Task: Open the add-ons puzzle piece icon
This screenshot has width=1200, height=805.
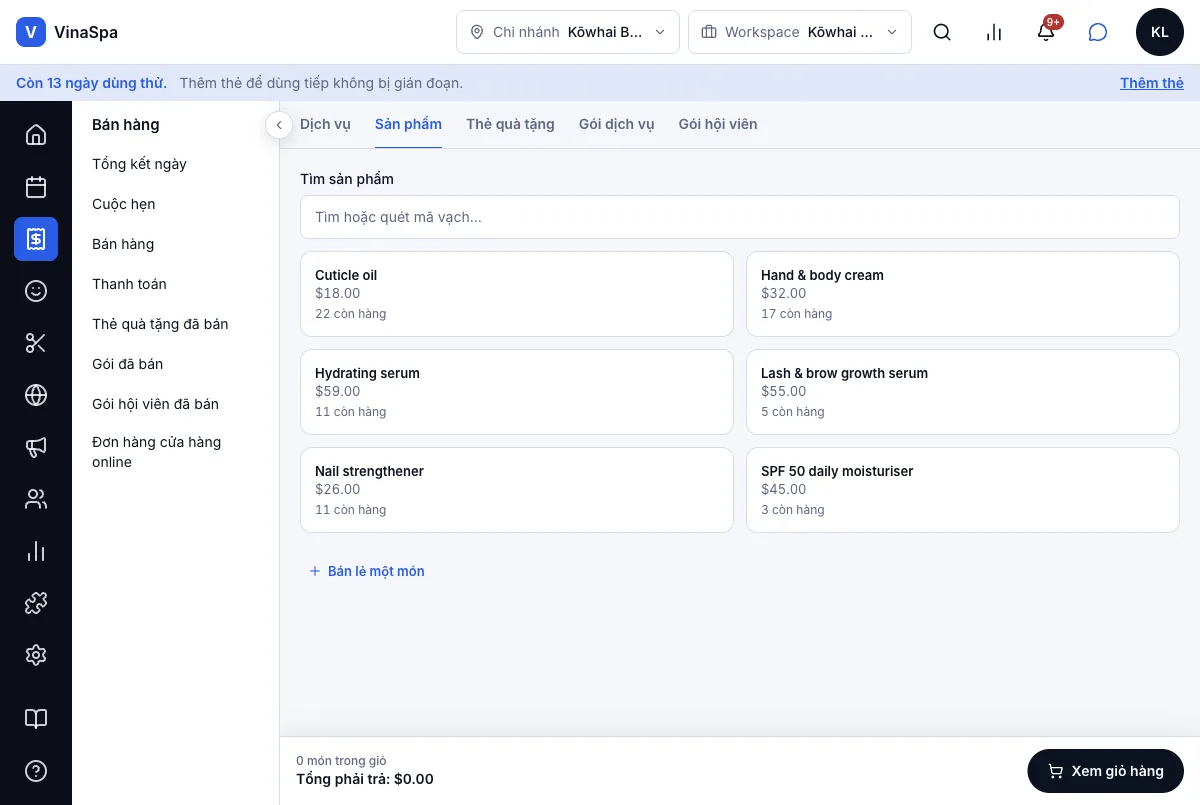Action: pos(36,603)
